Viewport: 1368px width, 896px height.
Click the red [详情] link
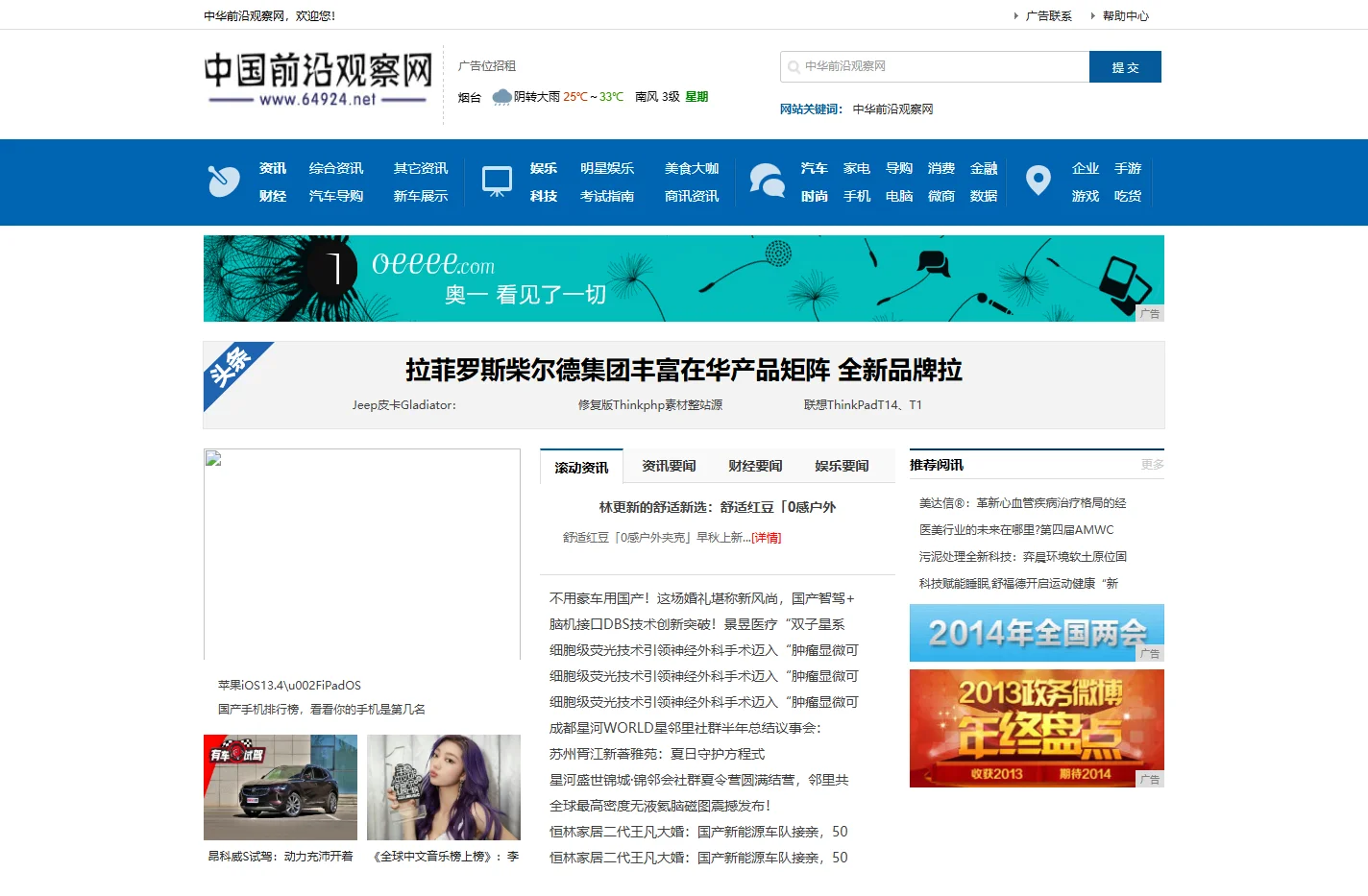[767, 538]
